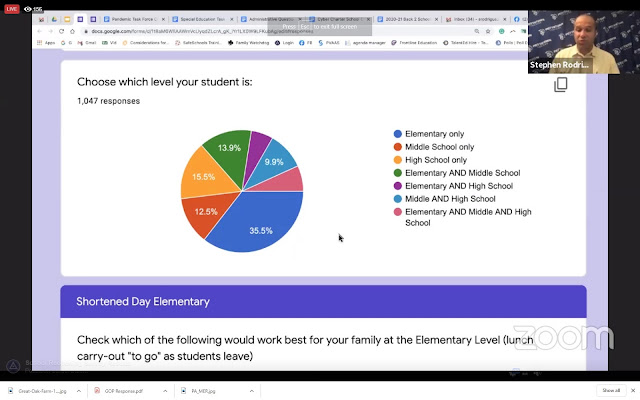
Task: Click the 'Choose which level your student is:' heading
Action: (x=164, y=82)
